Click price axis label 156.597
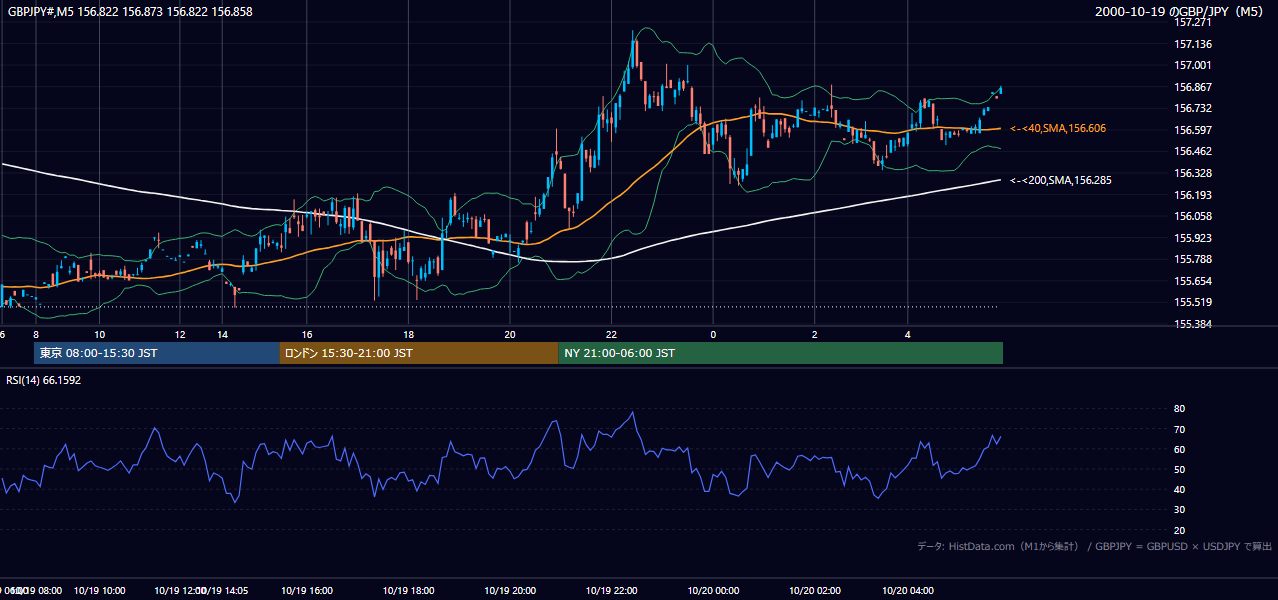 (1193, 130)
